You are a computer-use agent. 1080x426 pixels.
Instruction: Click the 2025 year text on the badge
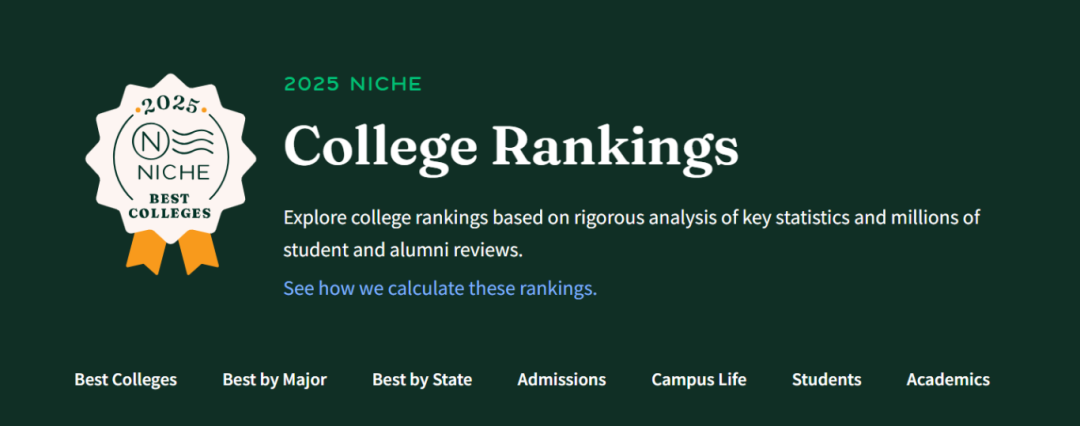169,104
